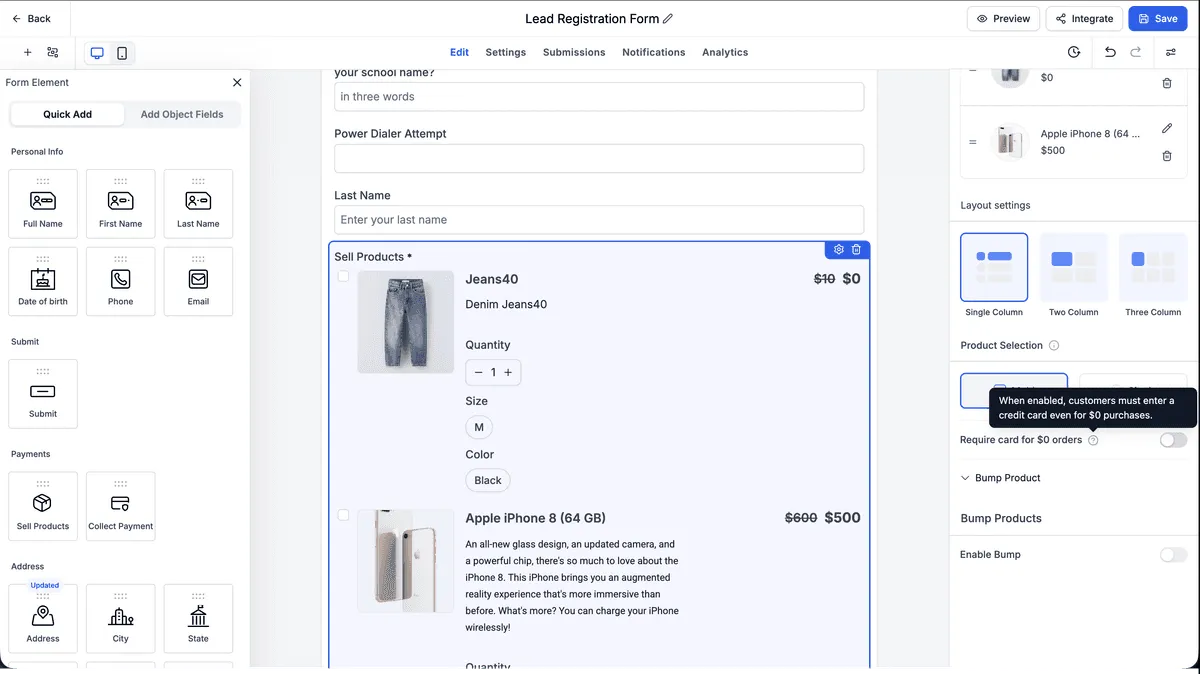Click the Preview button
The image size is (1200, 674).
coord(1003,19)
